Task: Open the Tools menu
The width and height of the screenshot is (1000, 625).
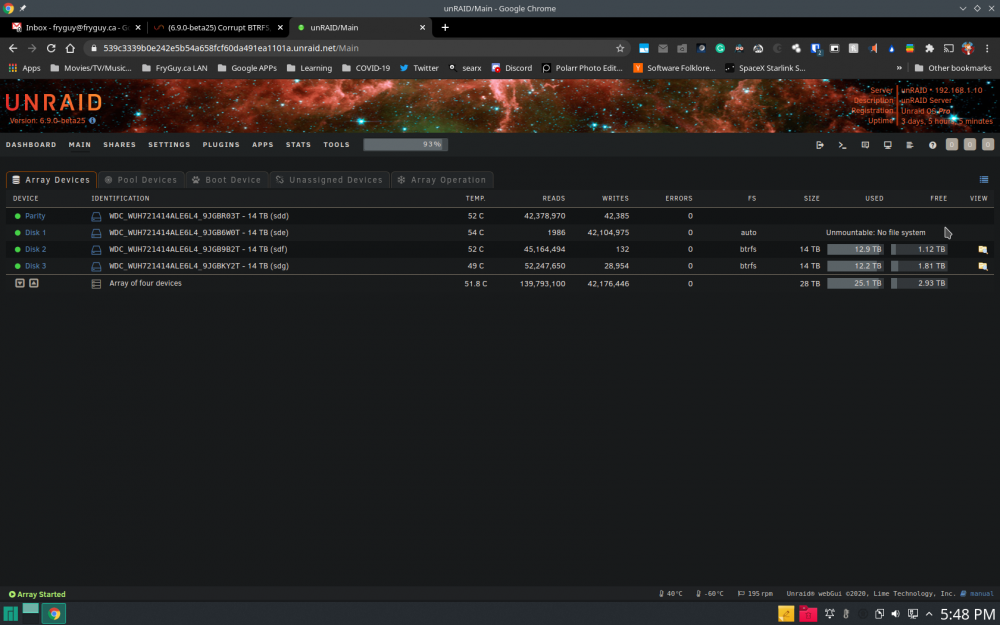Action: point(337,145)
